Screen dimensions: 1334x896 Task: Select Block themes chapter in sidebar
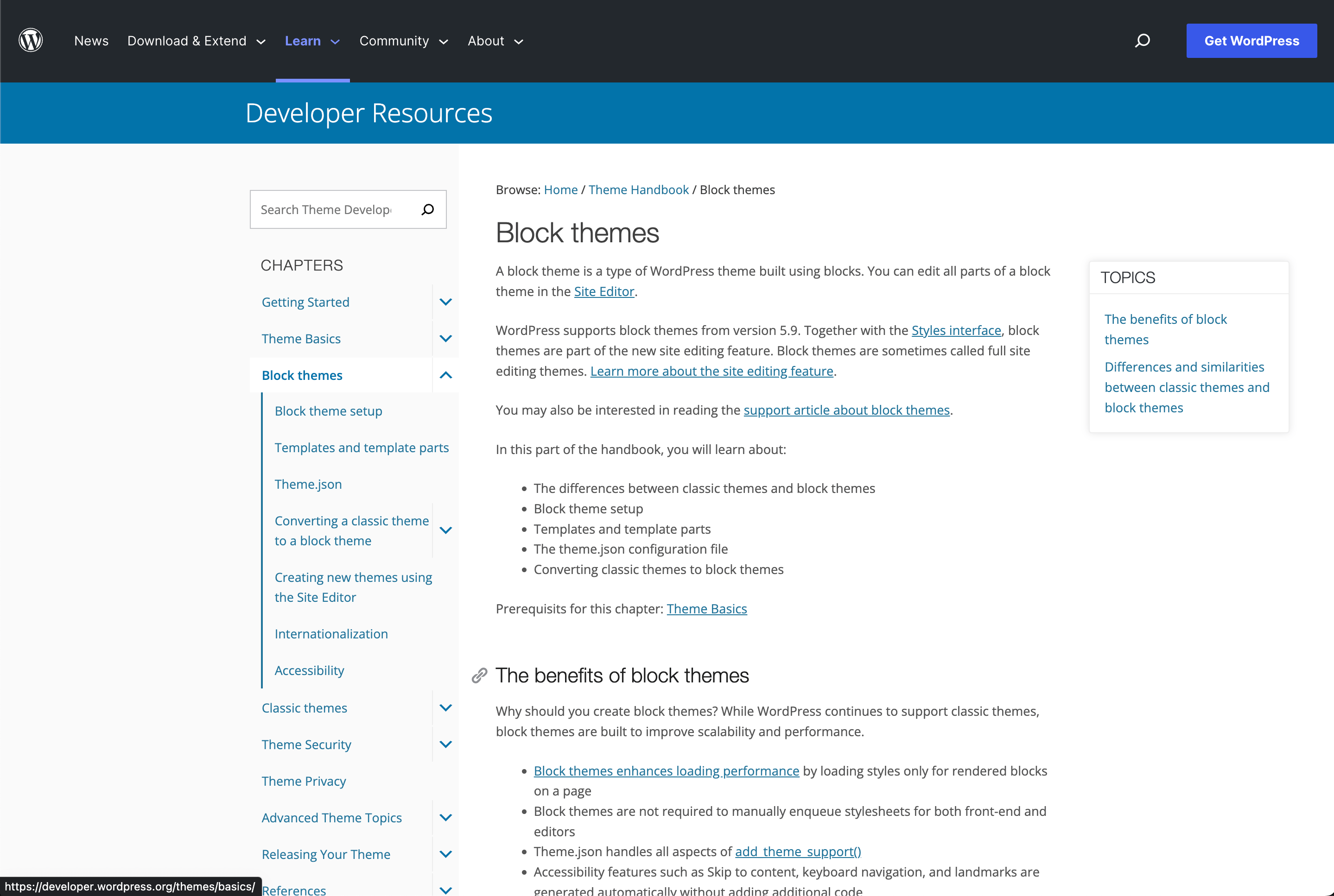(302, 375)
